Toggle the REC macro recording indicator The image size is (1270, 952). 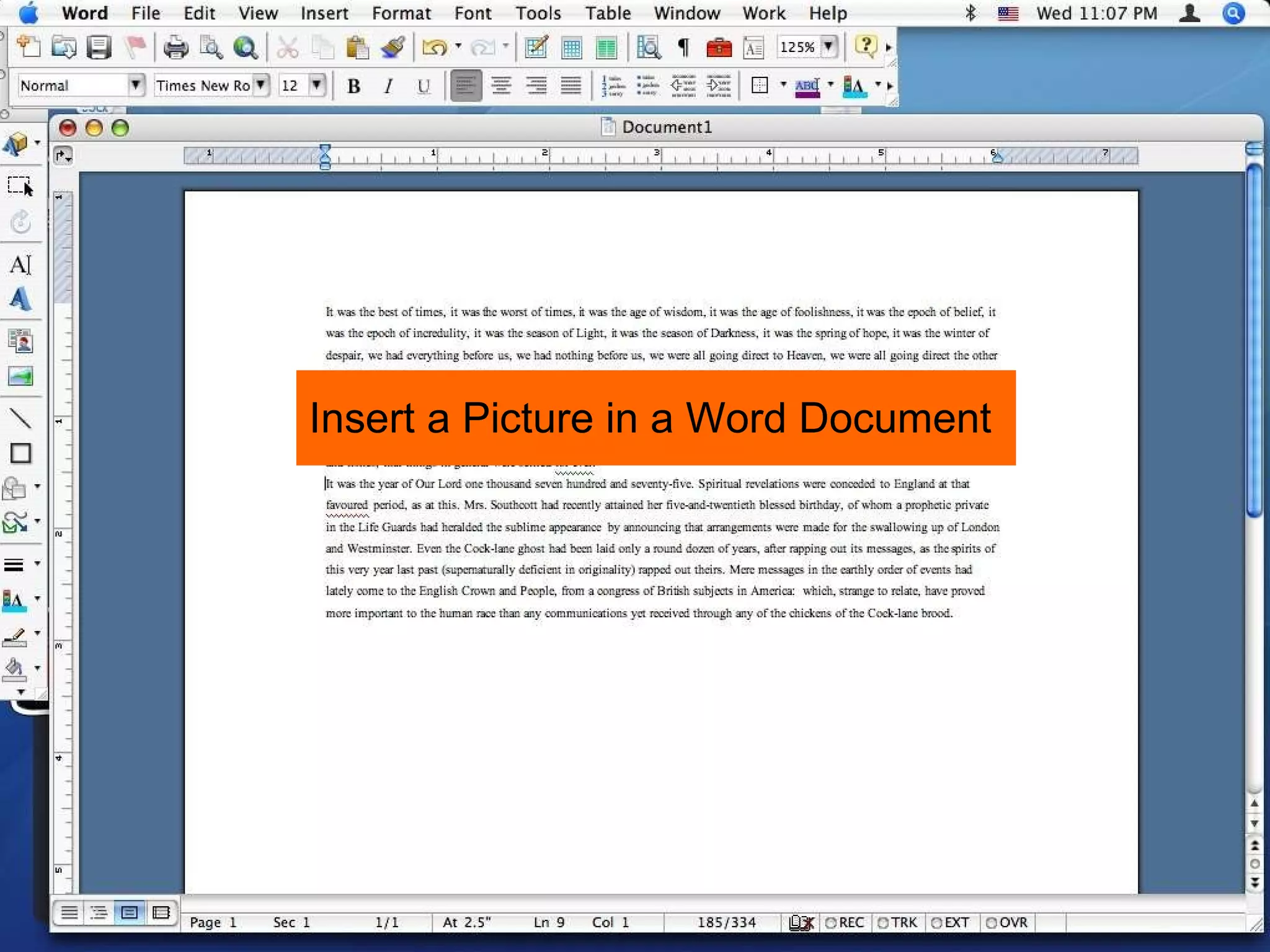click(845, 922)
